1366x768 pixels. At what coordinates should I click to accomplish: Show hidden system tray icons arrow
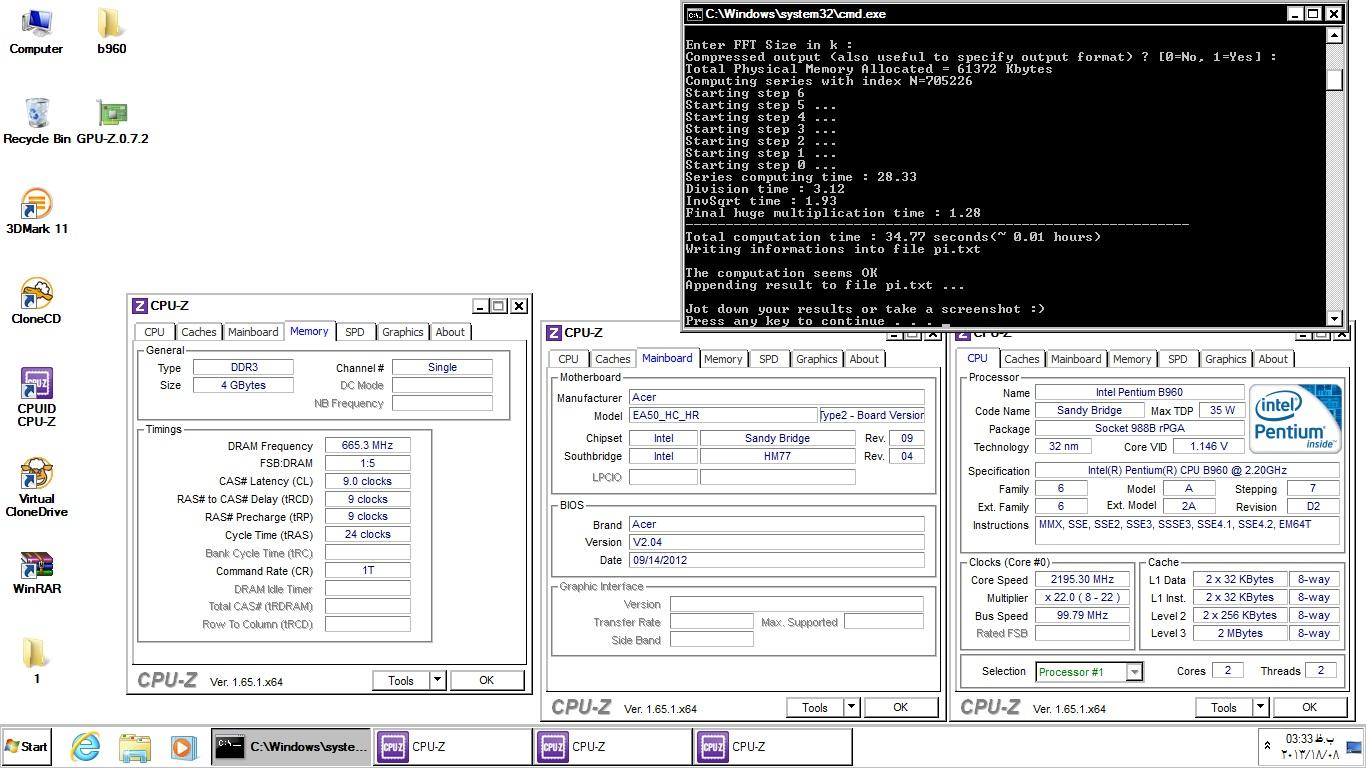(1268, 746)
